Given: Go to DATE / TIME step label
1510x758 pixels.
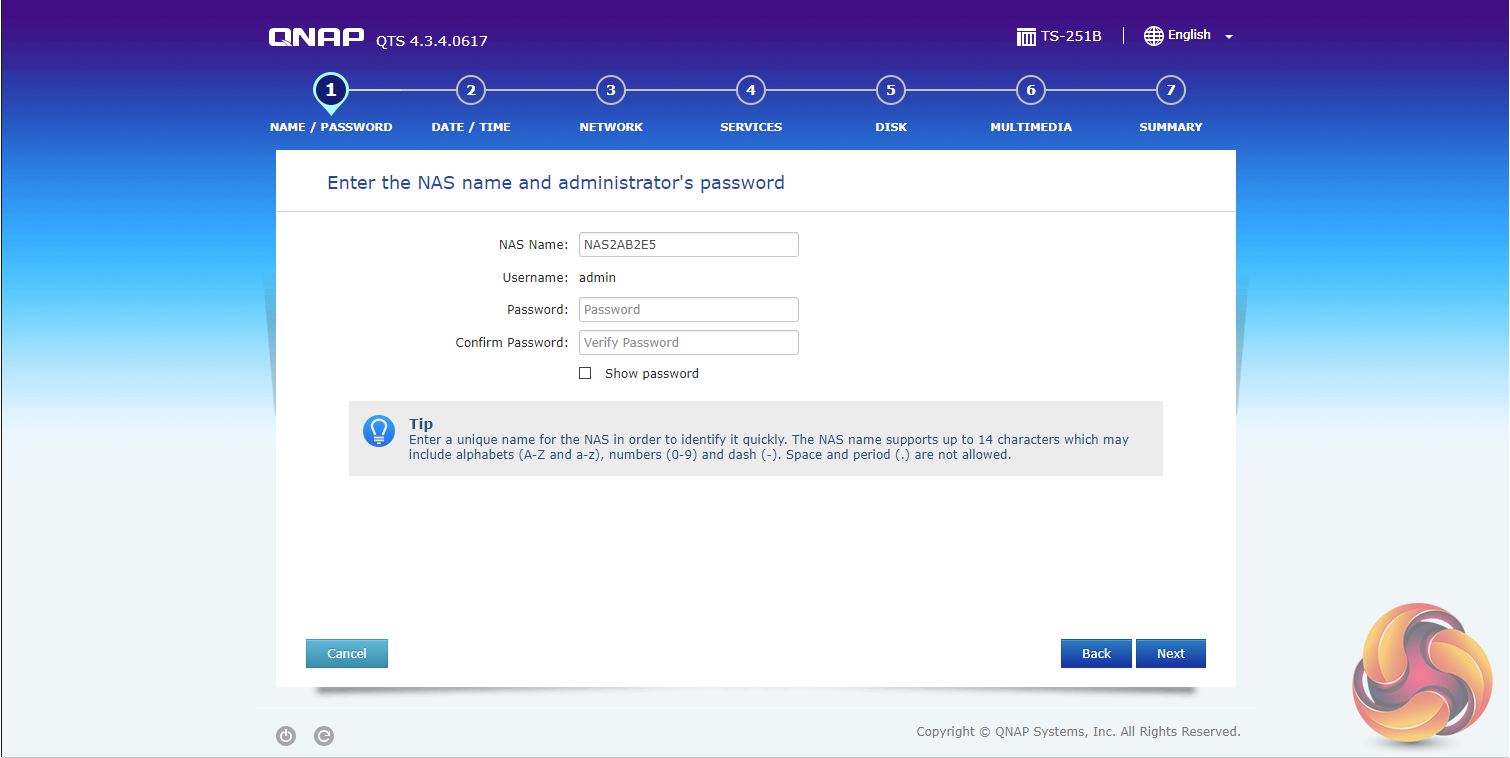Looking at the screenshot, I should [x=471, y=127].
